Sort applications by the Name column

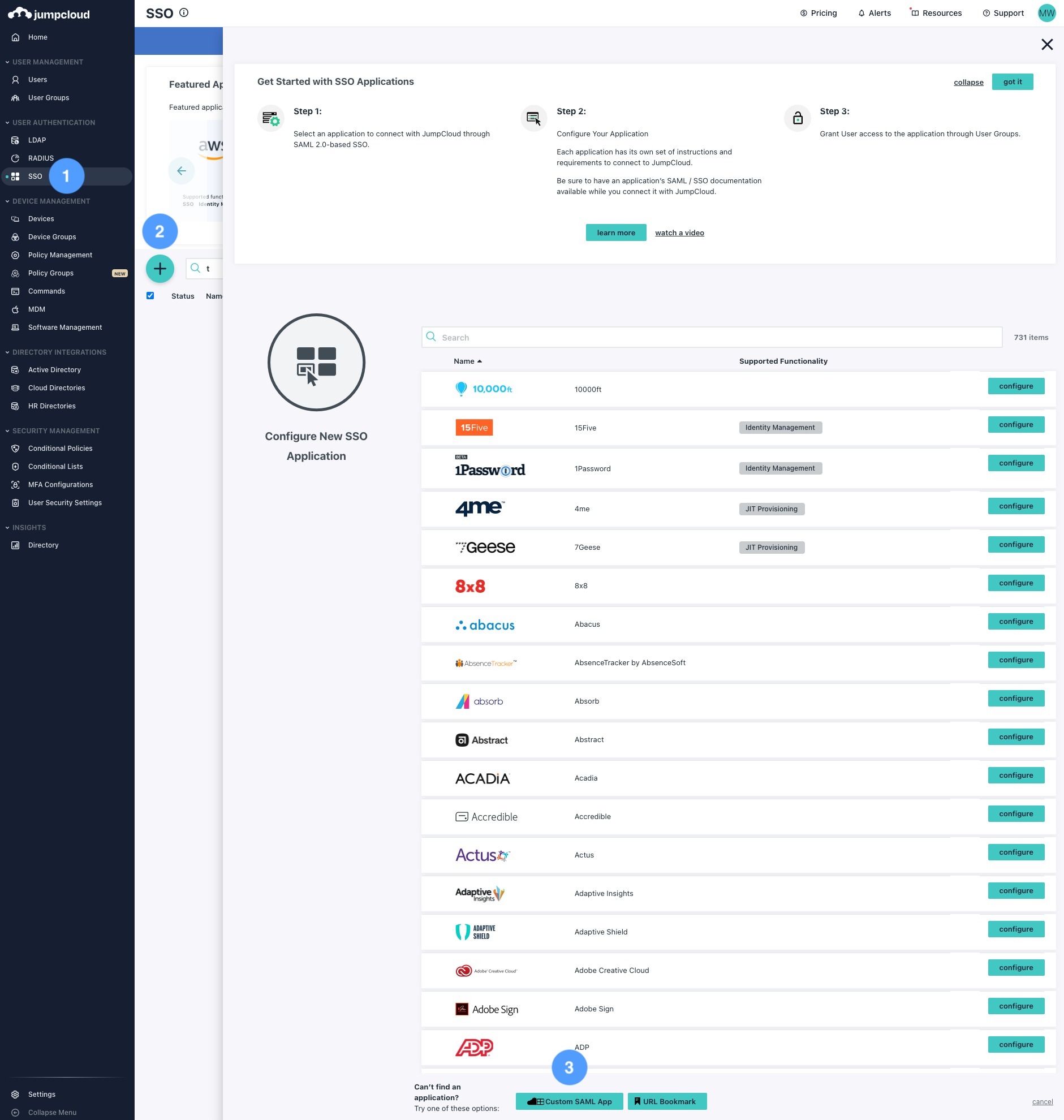(467, 362)
